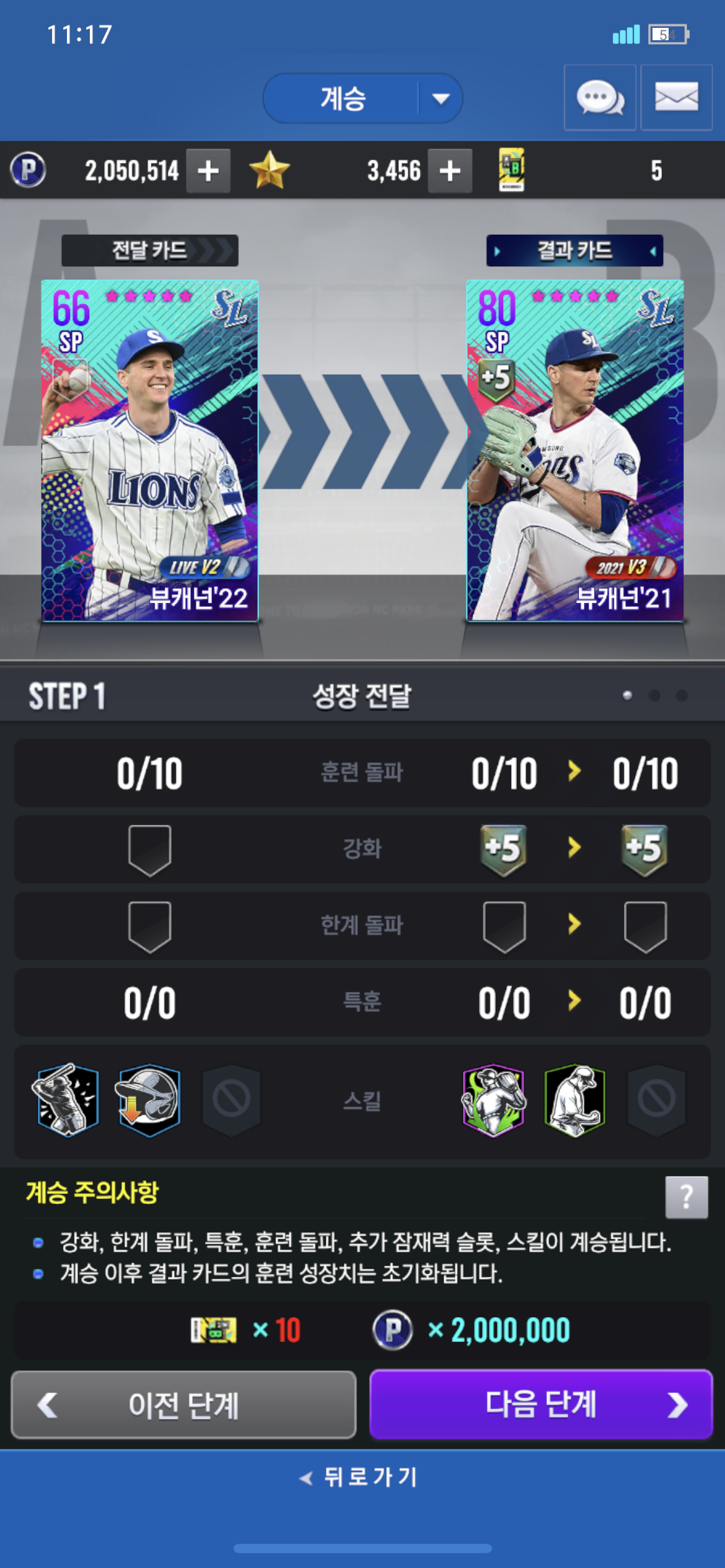Open the 계승 menu selector label
Image resolution: width=725 pixels, height=1568 pixels.
(343, 98)
